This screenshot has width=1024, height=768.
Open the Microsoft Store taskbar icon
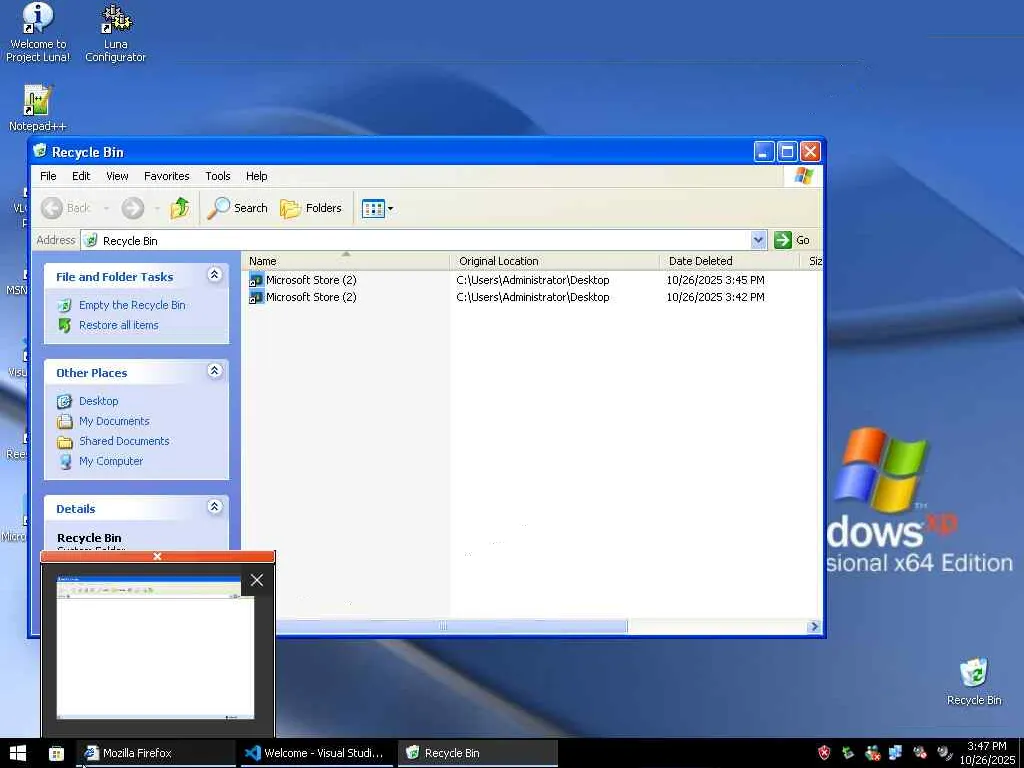point(57,754)
